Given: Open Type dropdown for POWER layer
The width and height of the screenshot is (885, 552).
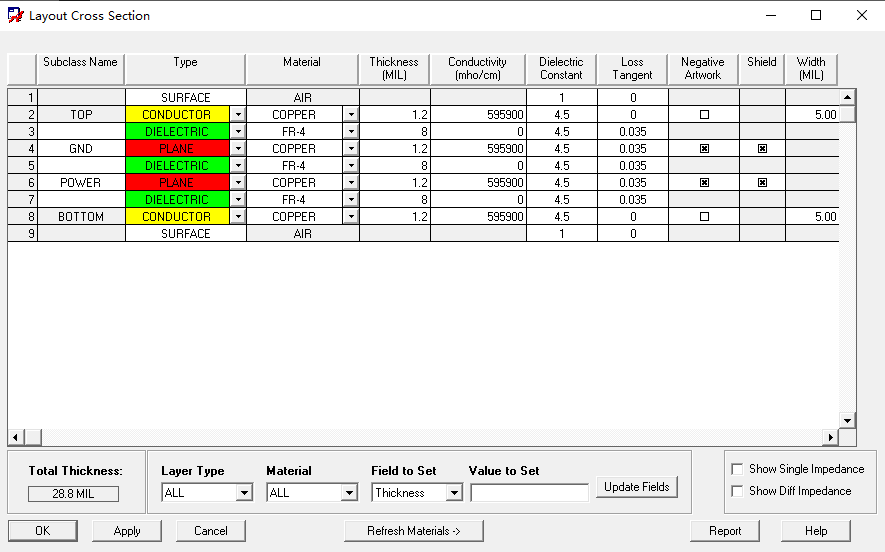Looking at the screenshot, I should click(x=238, y=182).
